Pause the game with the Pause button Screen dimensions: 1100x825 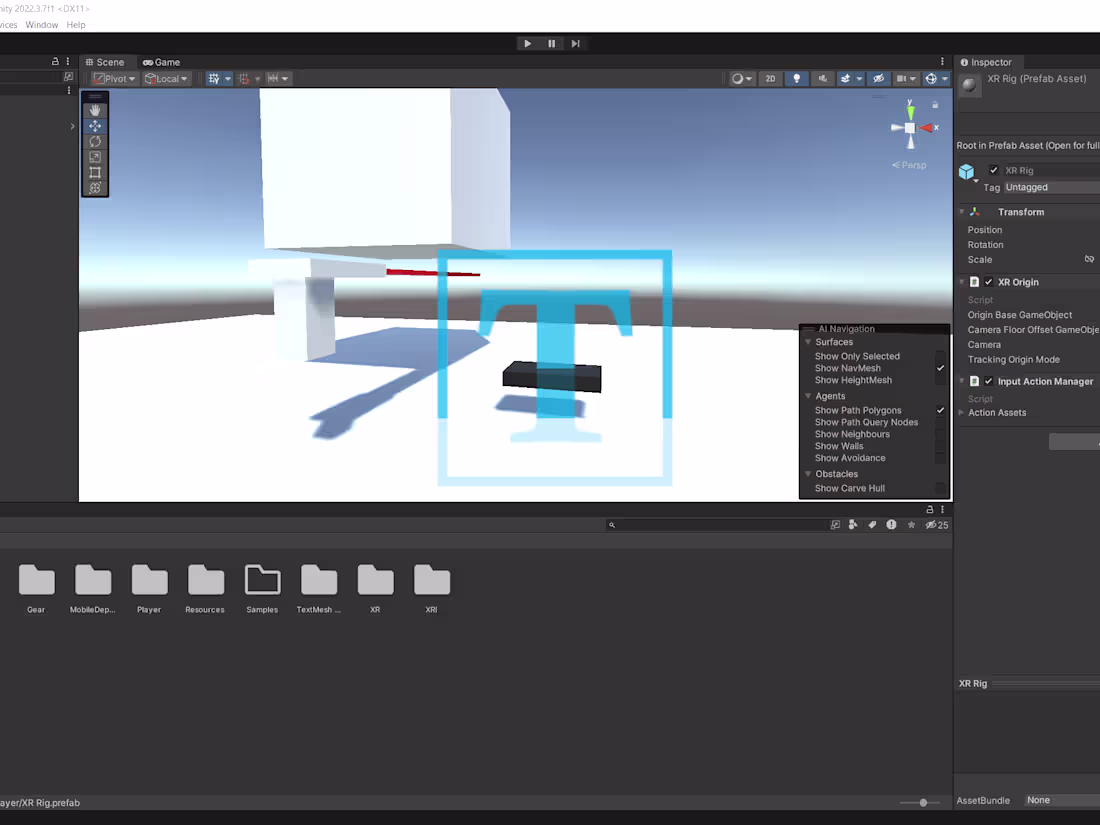point(551,43)
